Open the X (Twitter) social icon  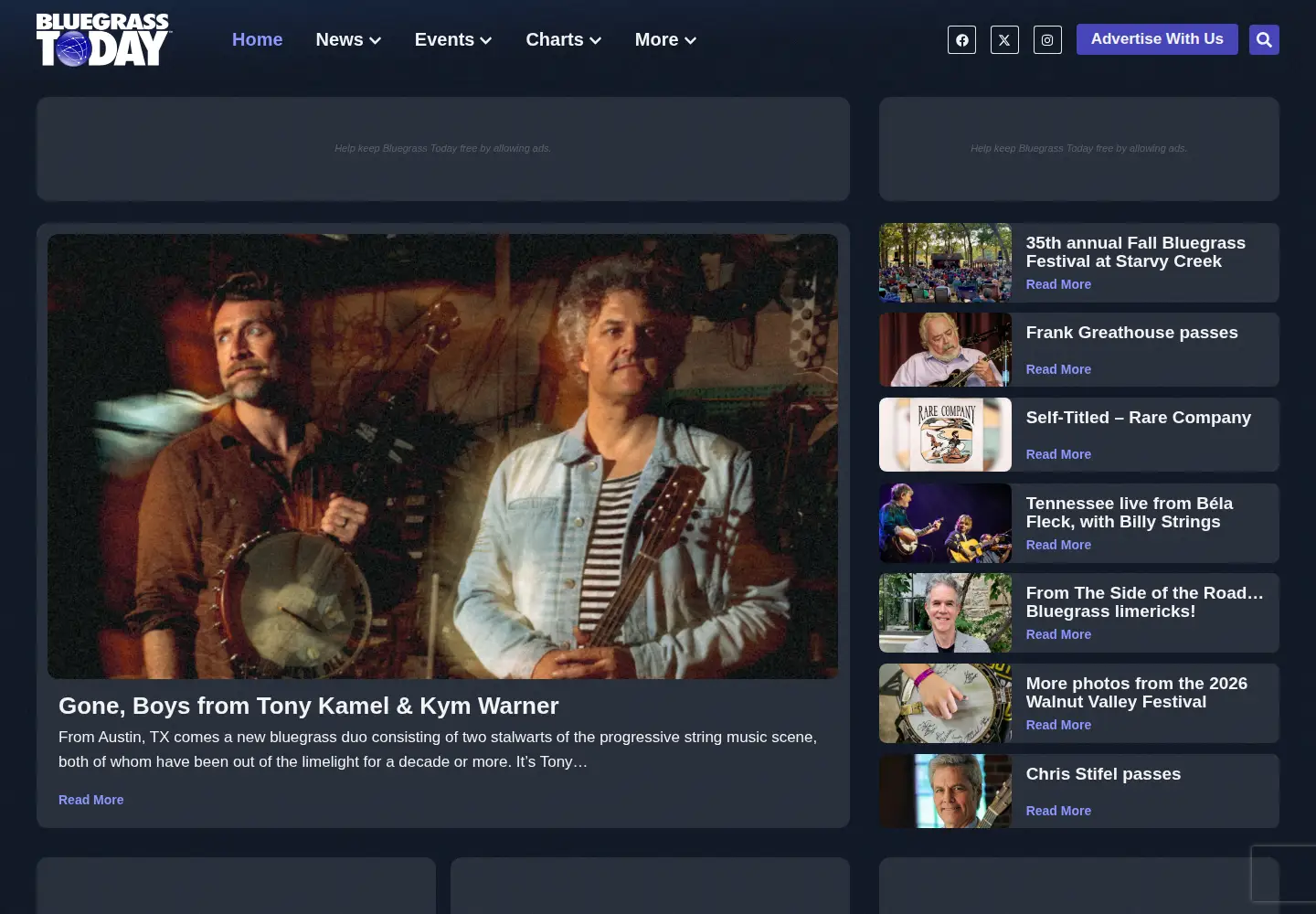pyautogui.click(x=1004, y=39)
